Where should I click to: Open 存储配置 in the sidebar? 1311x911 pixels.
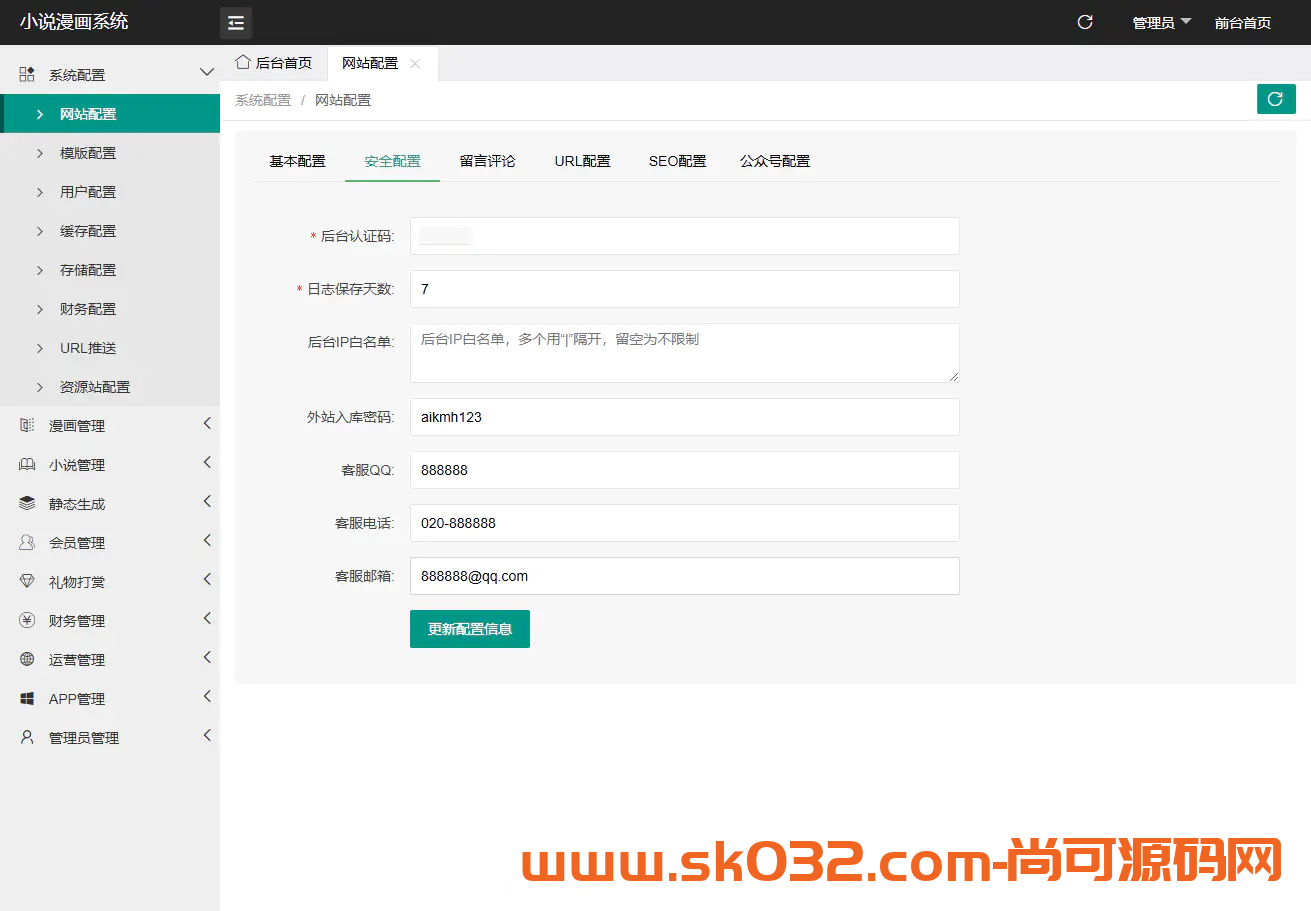[110, 270]
